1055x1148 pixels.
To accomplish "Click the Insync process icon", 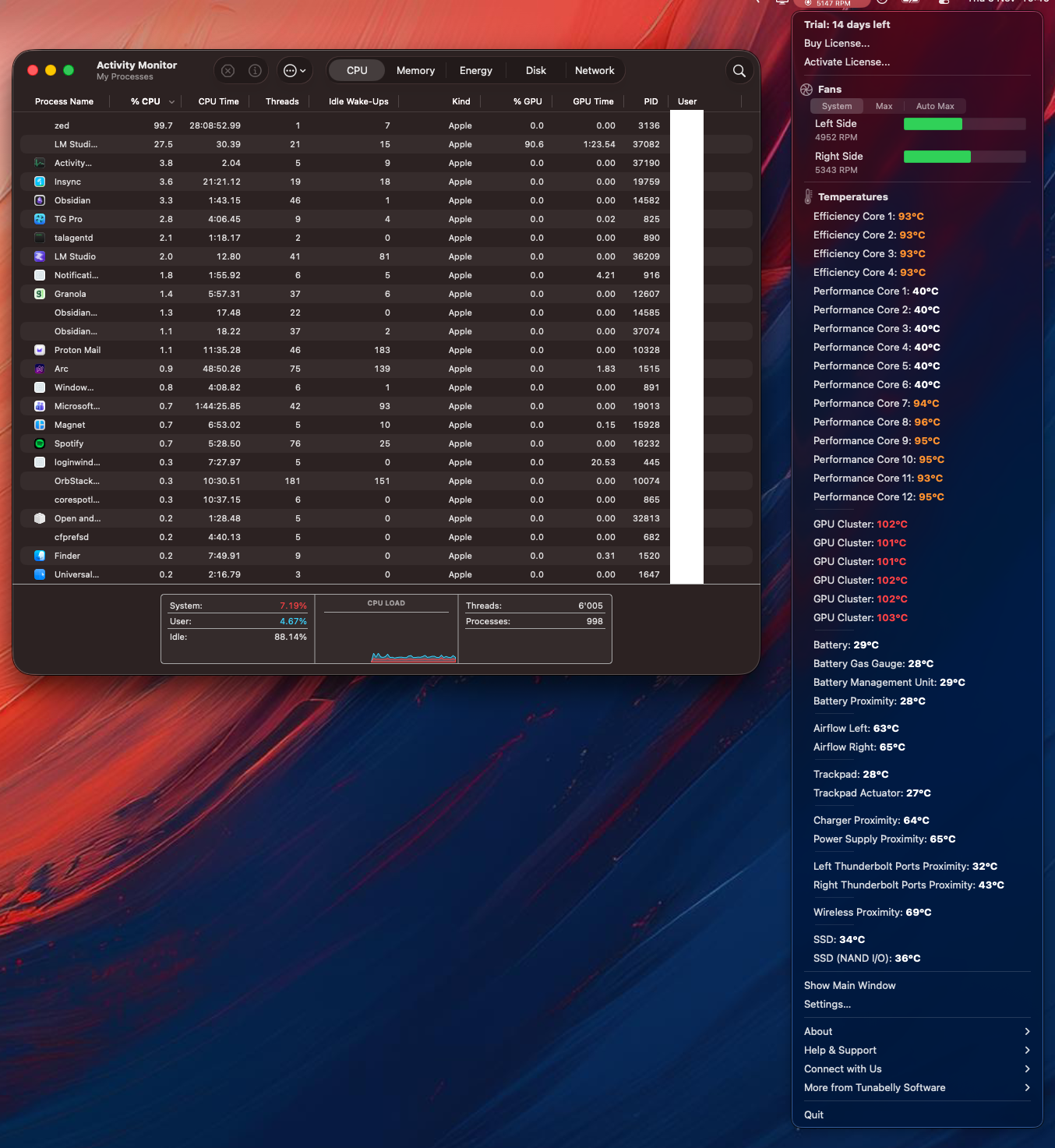I will [40, 182].
